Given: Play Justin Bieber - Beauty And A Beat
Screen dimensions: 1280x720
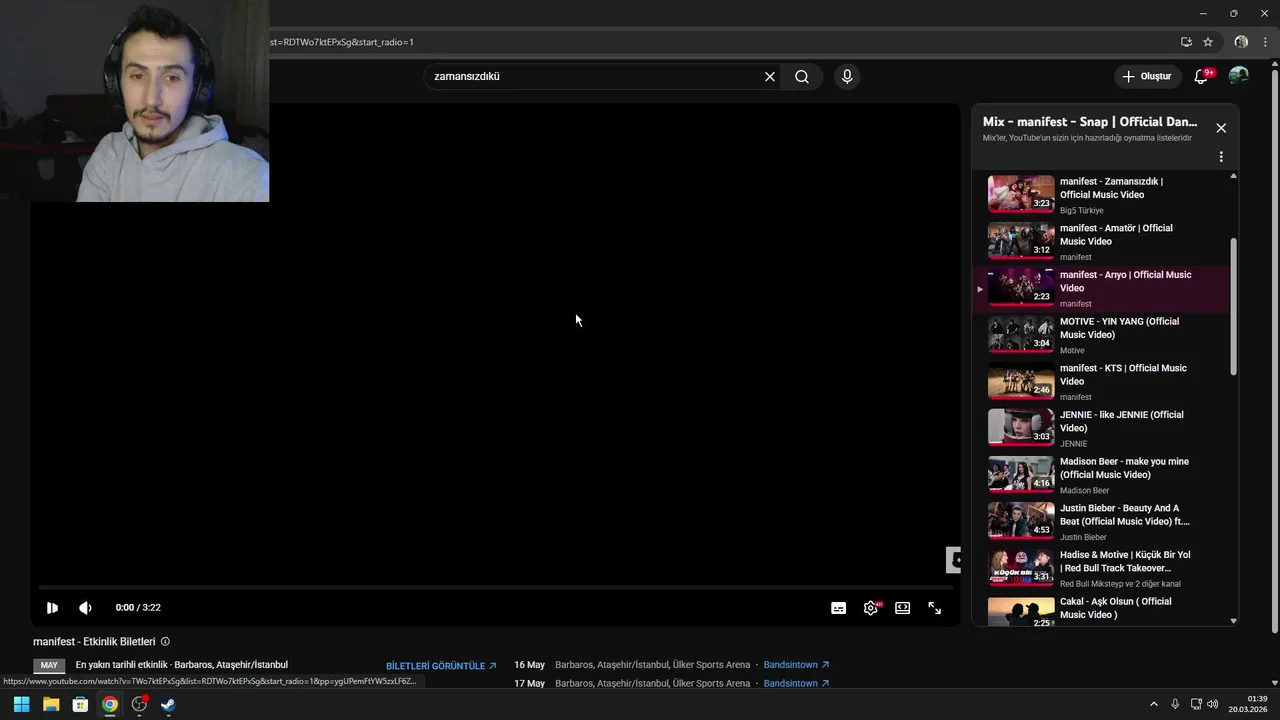Looking at the screenshot, I should (1101, 522).
